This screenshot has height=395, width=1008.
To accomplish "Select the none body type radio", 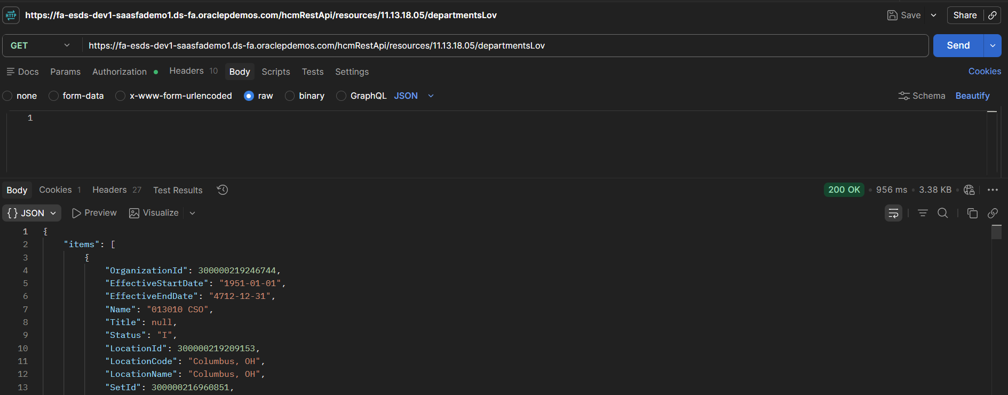I will (7, 96).
